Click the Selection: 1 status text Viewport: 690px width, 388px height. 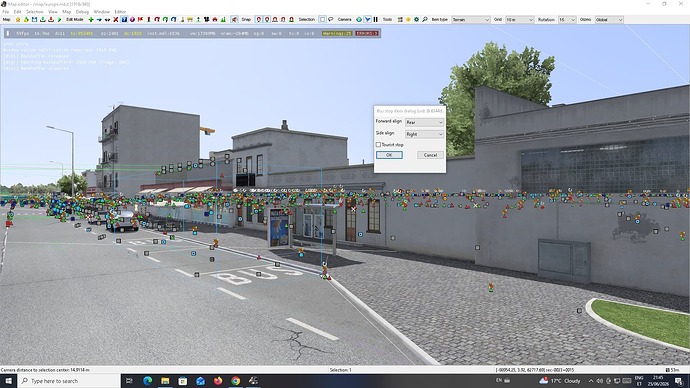341,370
